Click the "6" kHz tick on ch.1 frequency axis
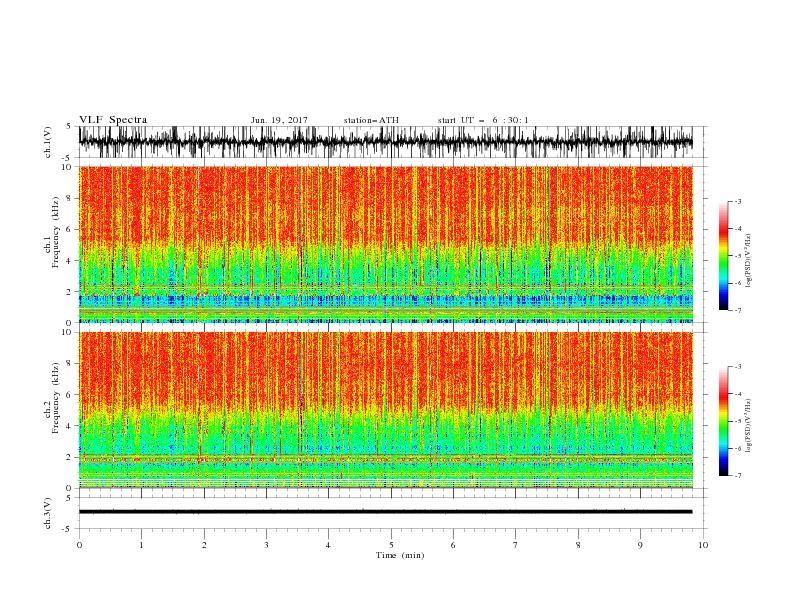The image size is (792, 612). [69, 229]
